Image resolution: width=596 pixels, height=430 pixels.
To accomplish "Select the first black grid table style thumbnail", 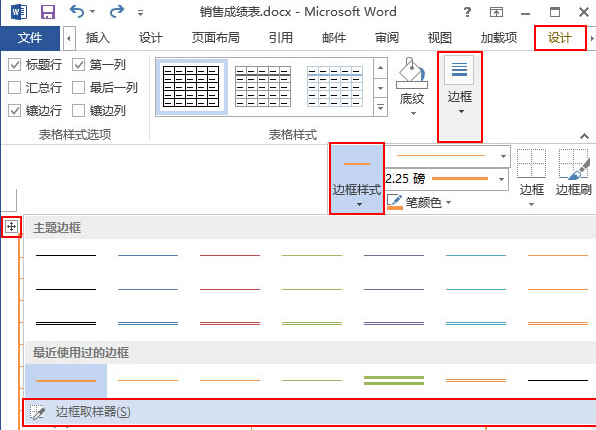I will (x=191, y=86).
